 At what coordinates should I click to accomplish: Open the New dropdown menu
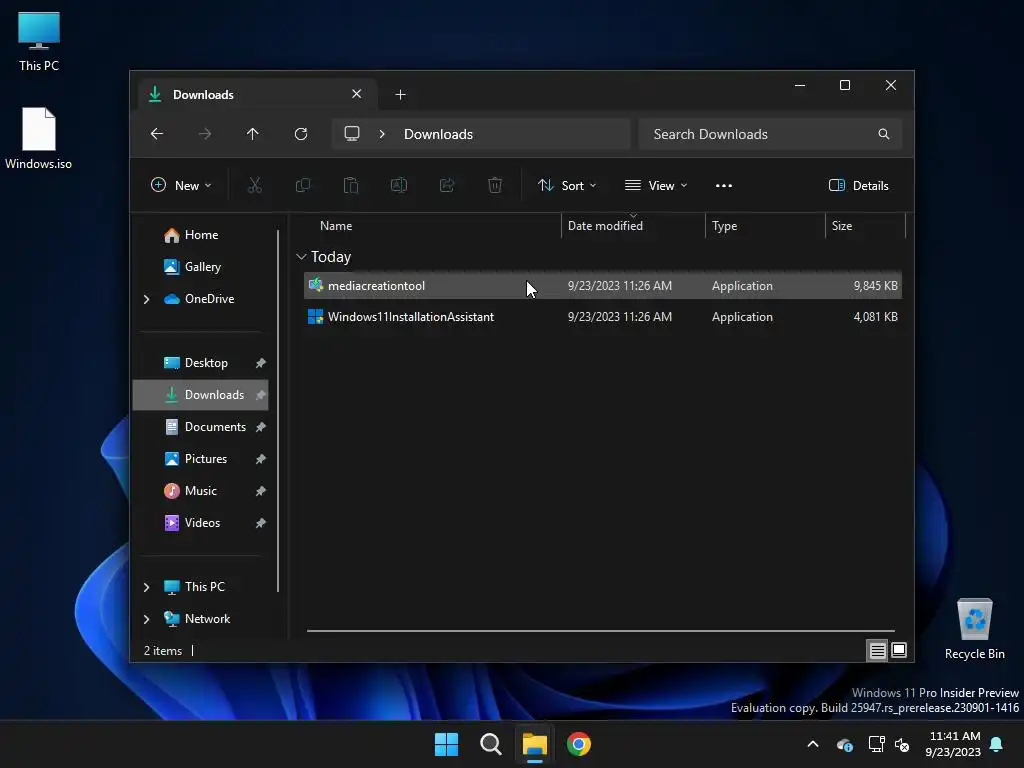(x=181, y=185)
